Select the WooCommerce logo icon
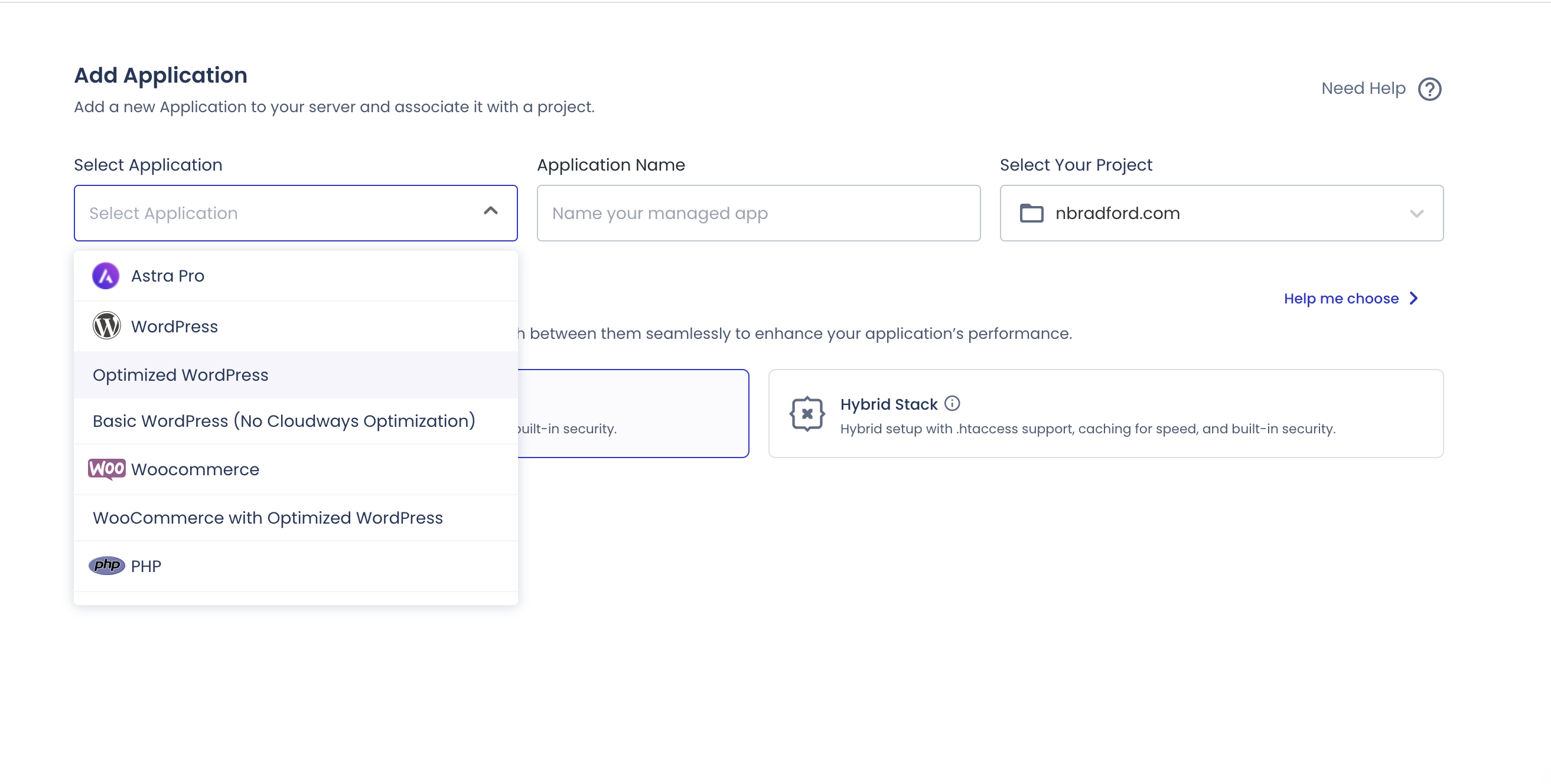The height and width of the screenshot is (784, 1551). tap(106, 469)
